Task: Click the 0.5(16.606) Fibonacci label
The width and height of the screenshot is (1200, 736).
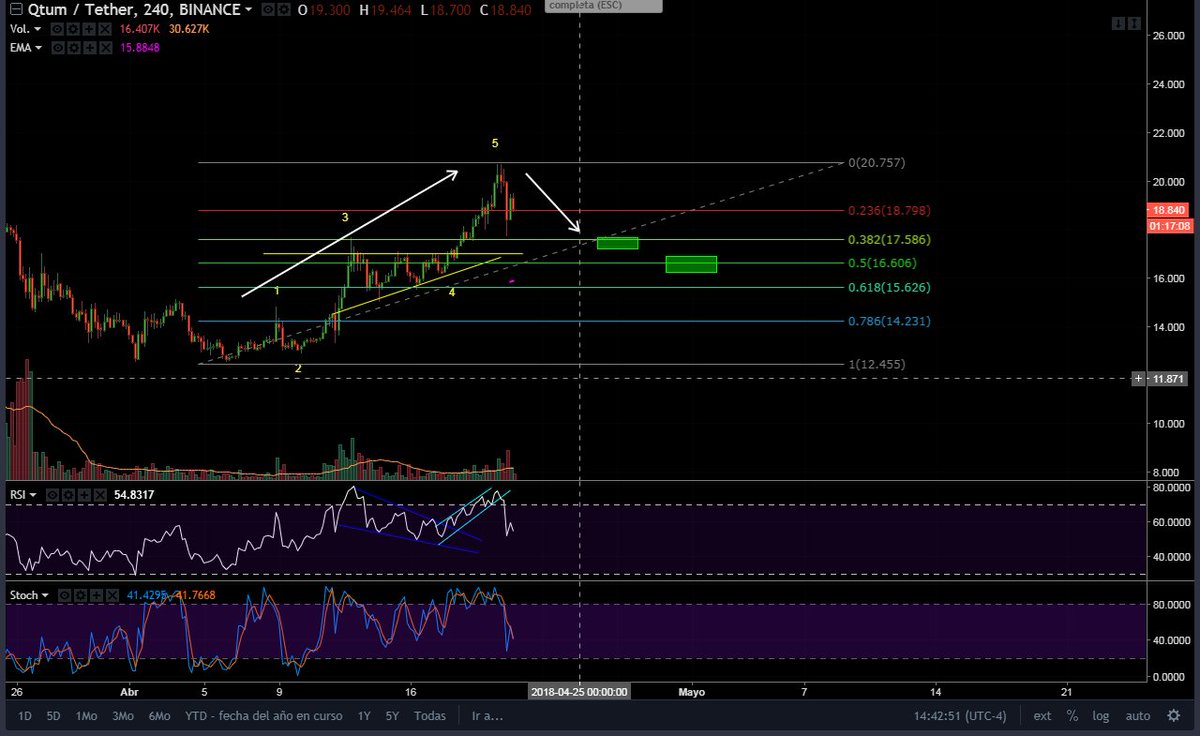Action: point(883,263)
